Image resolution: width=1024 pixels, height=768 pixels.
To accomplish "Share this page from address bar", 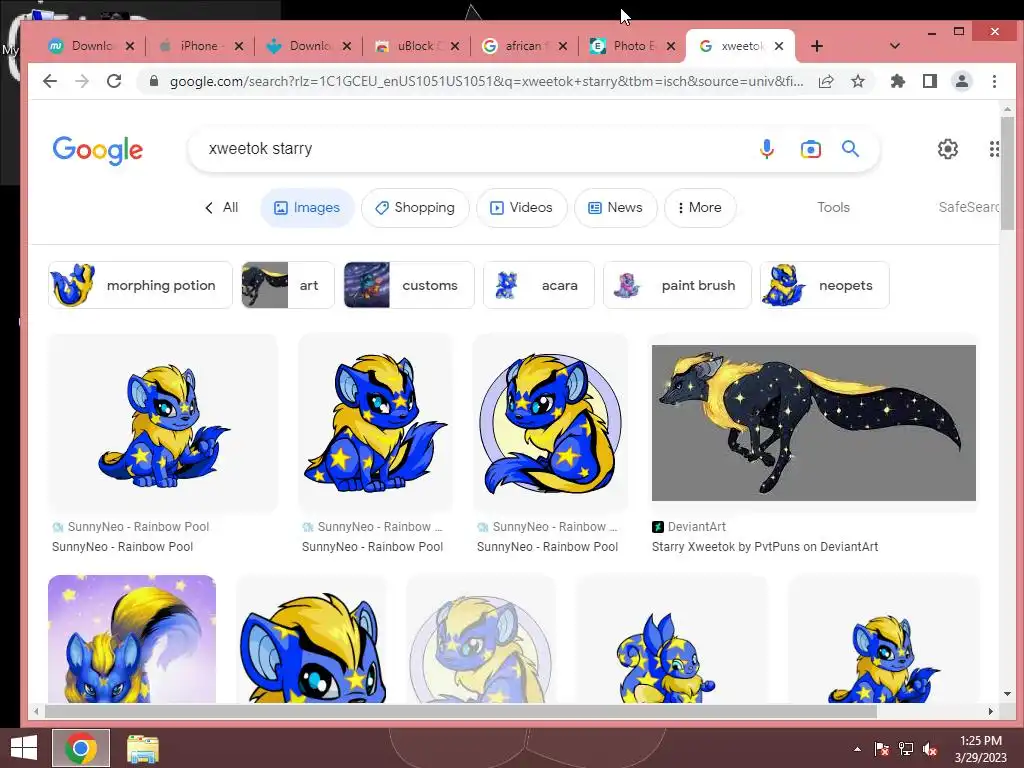I will point(826,81).
